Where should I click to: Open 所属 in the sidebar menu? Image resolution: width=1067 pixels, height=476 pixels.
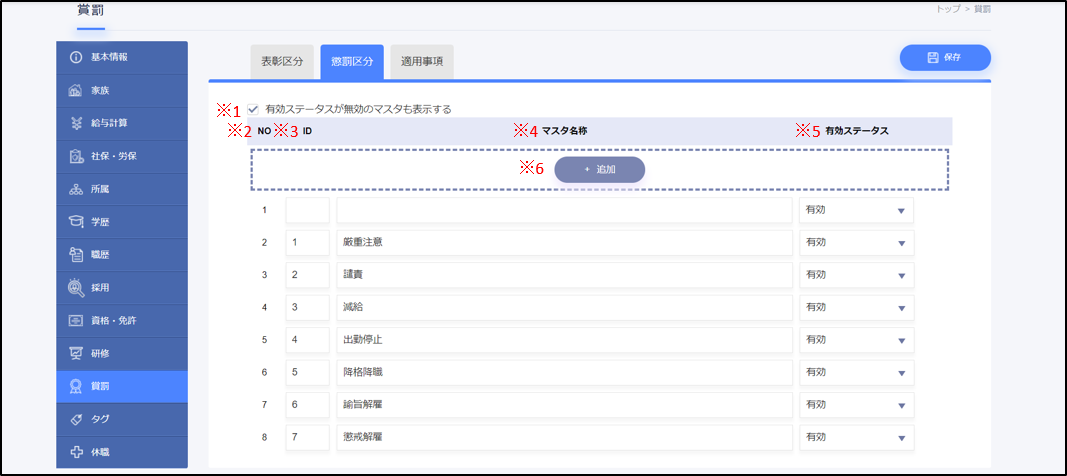[122, 190]
